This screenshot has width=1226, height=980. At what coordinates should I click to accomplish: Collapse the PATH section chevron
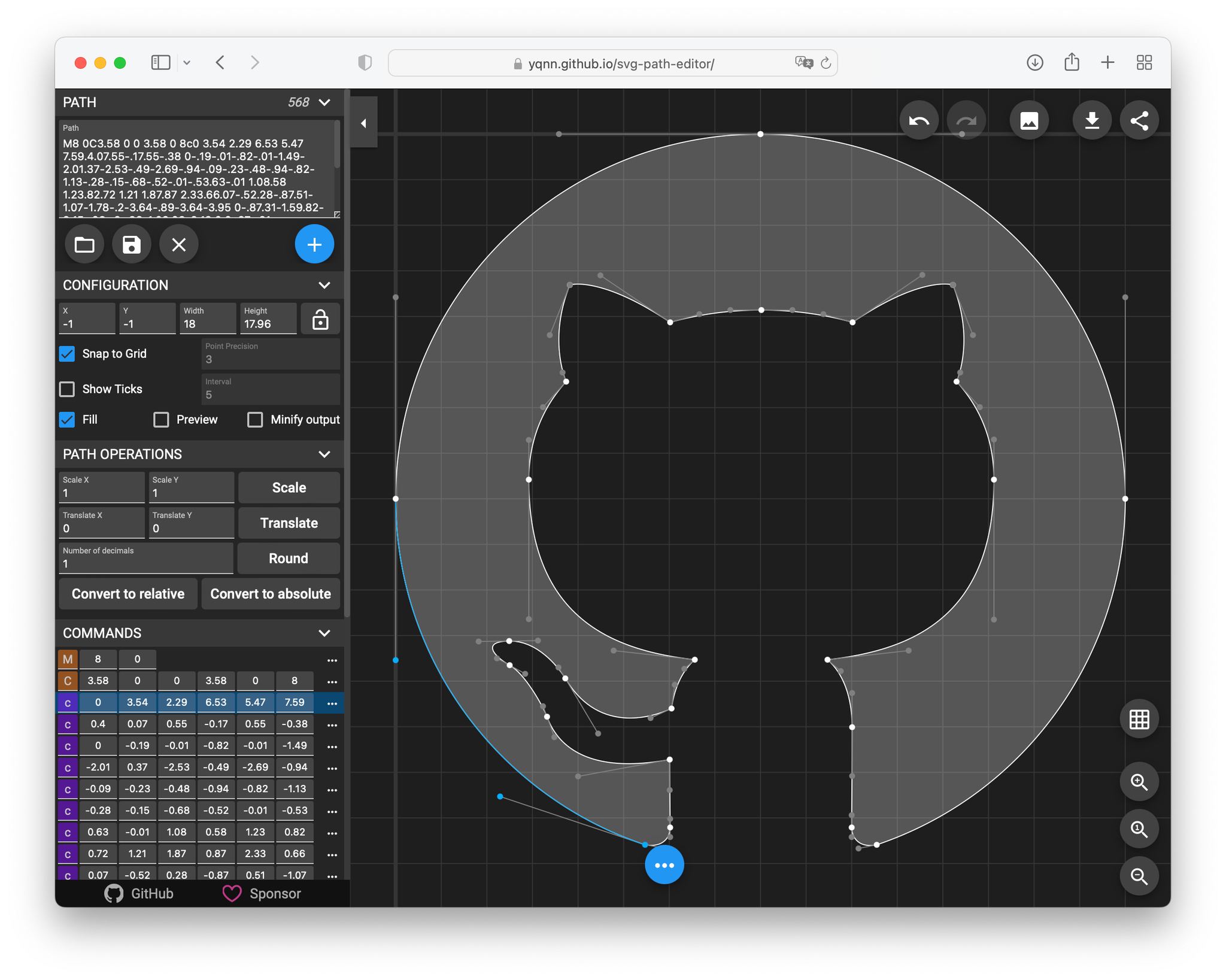[324, 102]
